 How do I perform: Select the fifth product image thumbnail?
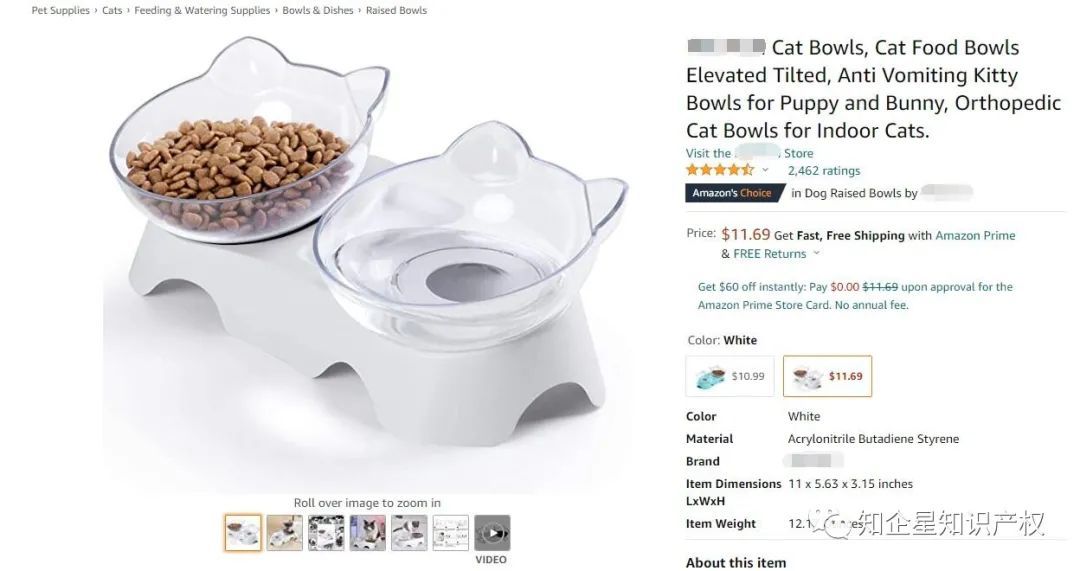409,533
